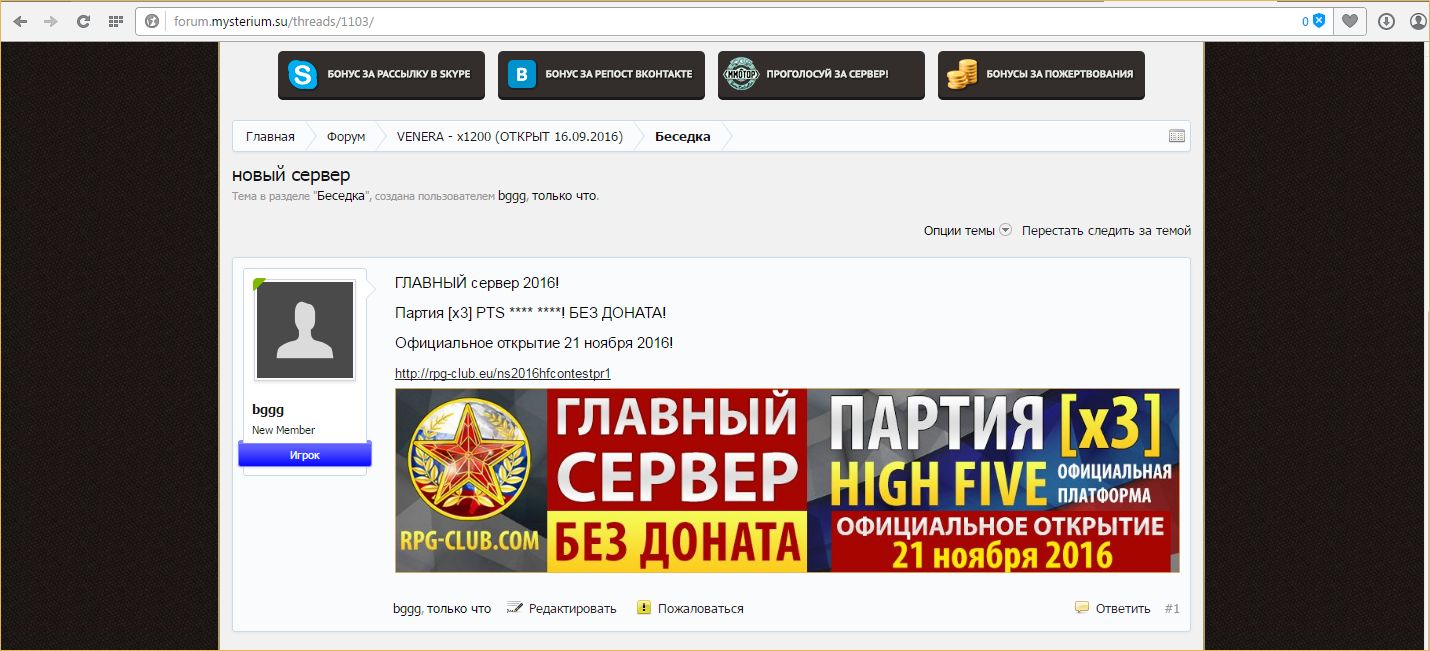
Task: Open the rpg-club.eu link in post
Action: click(503, 374)
